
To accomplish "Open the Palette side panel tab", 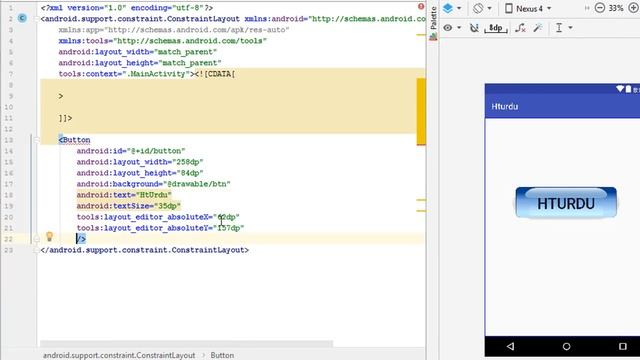I will click(x=433, y=18).
